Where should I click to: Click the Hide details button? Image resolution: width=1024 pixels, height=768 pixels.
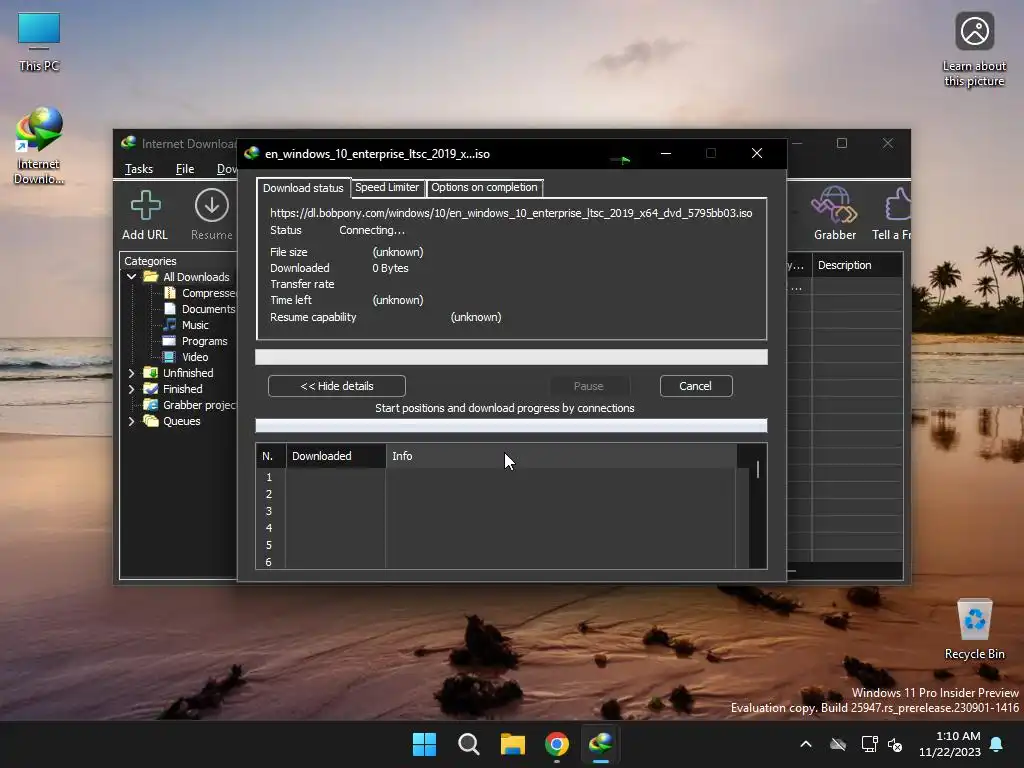pyautogui.click(x=337, y=386)
